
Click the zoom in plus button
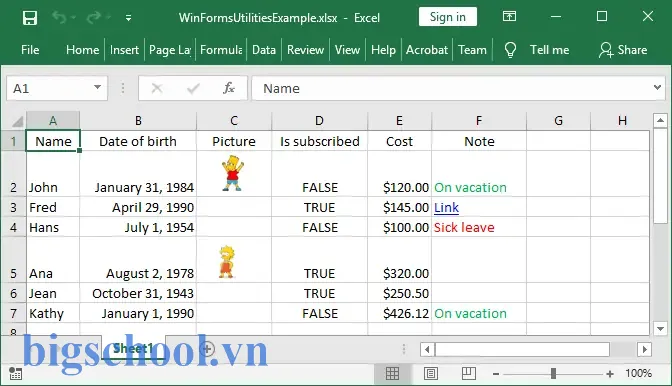[x=610, y=374]
